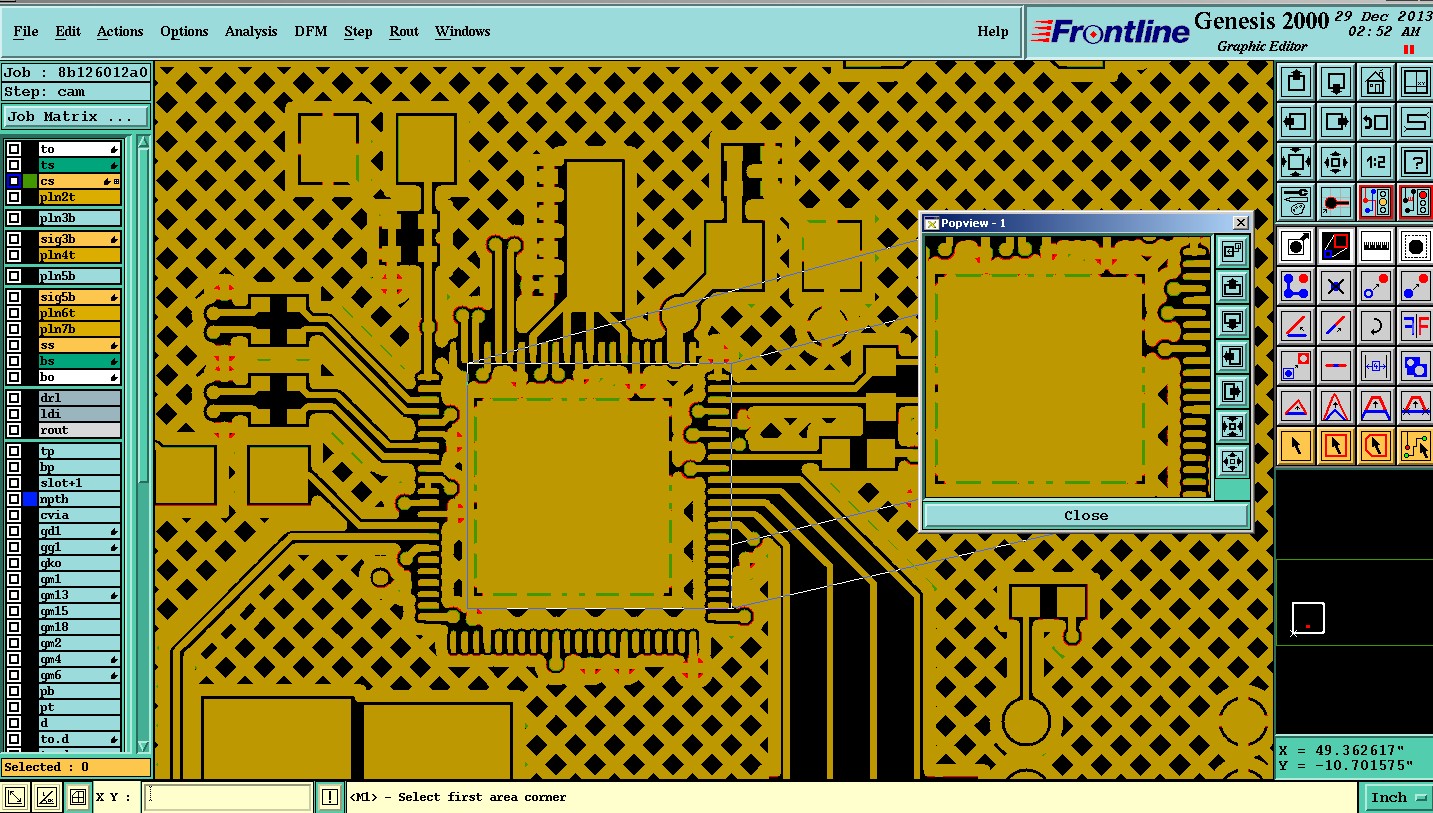Open the Step menu
This screenshot has width=1433, height=813.
[358, 31]
